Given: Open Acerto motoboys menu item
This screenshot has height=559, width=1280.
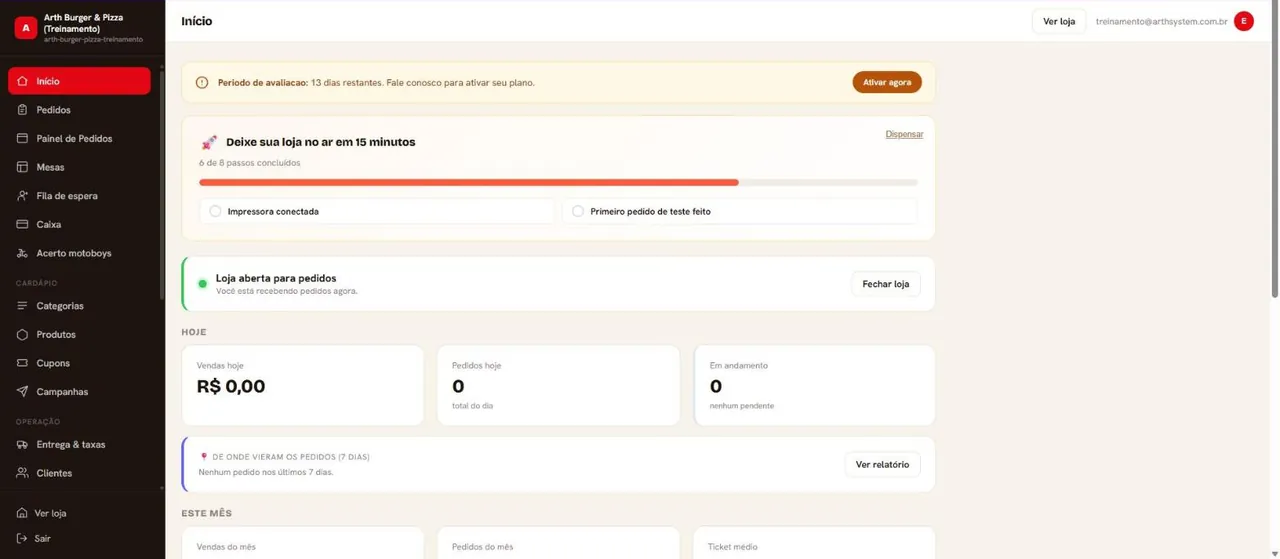Looking at the screenshot, I should coord(79,253).
